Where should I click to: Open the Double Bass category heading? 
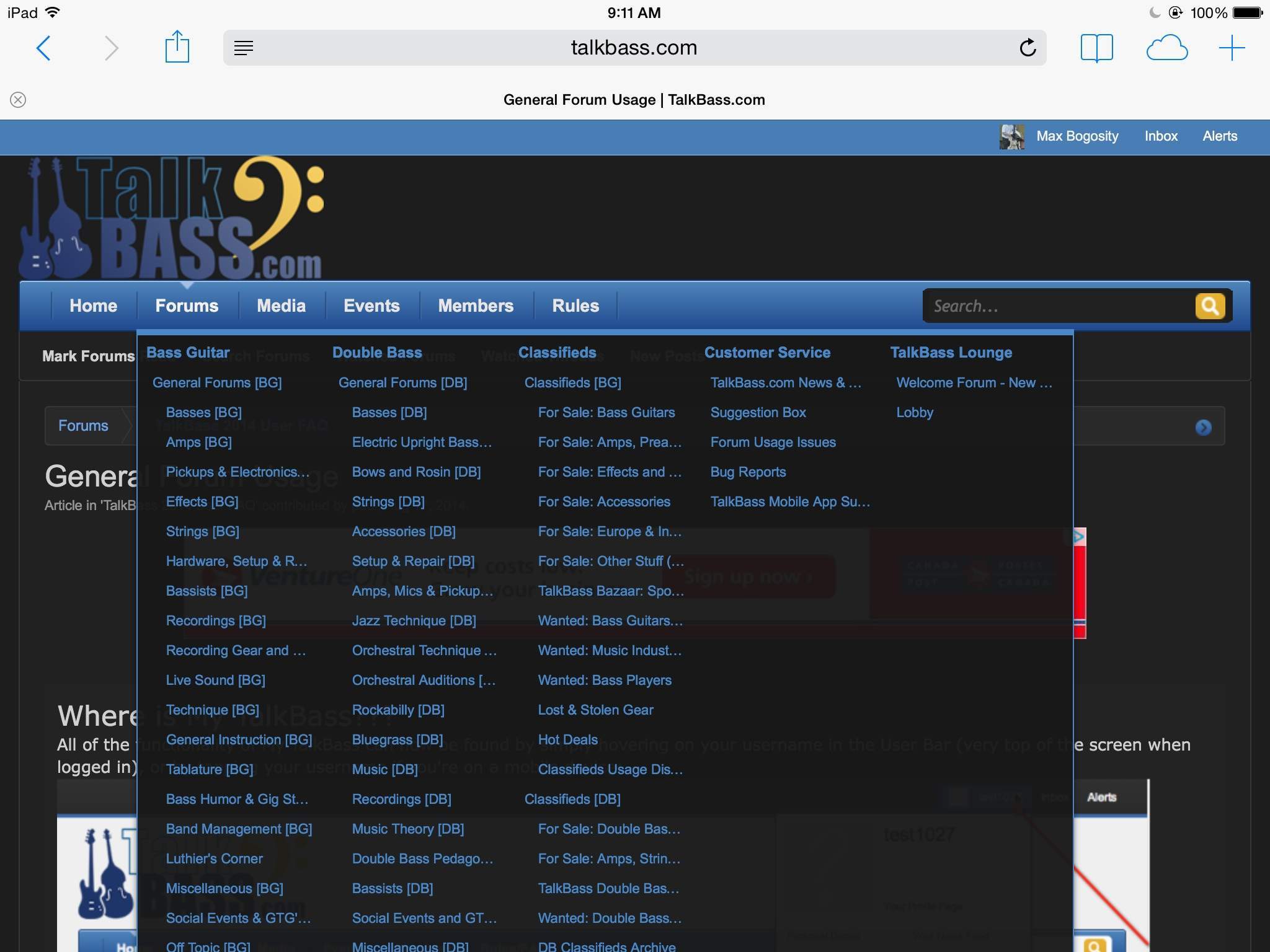click(x=377, y=353)
